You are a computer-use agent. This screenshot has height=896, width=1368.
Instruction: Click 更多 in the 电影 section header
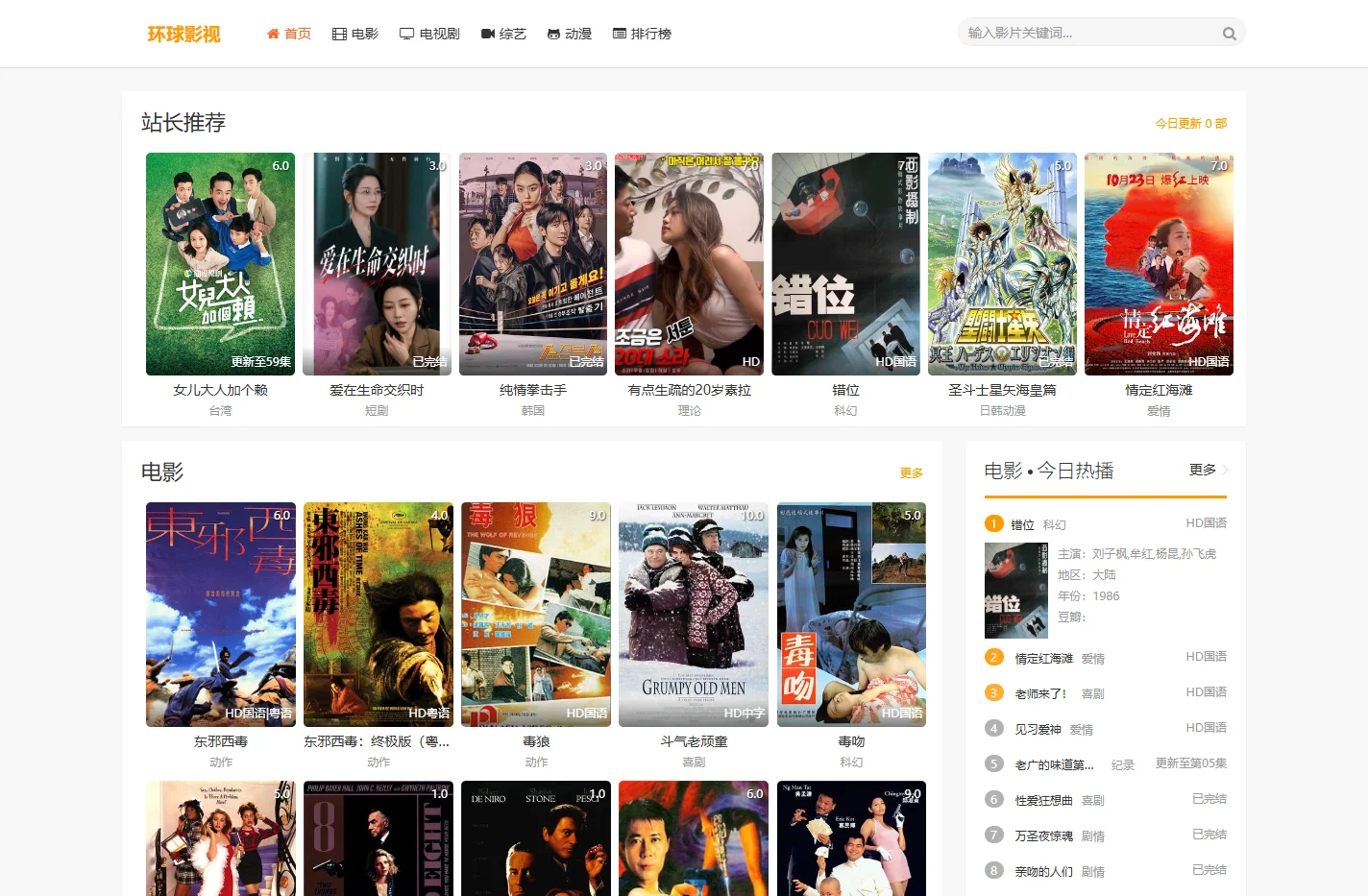click(x=912, y=473)
